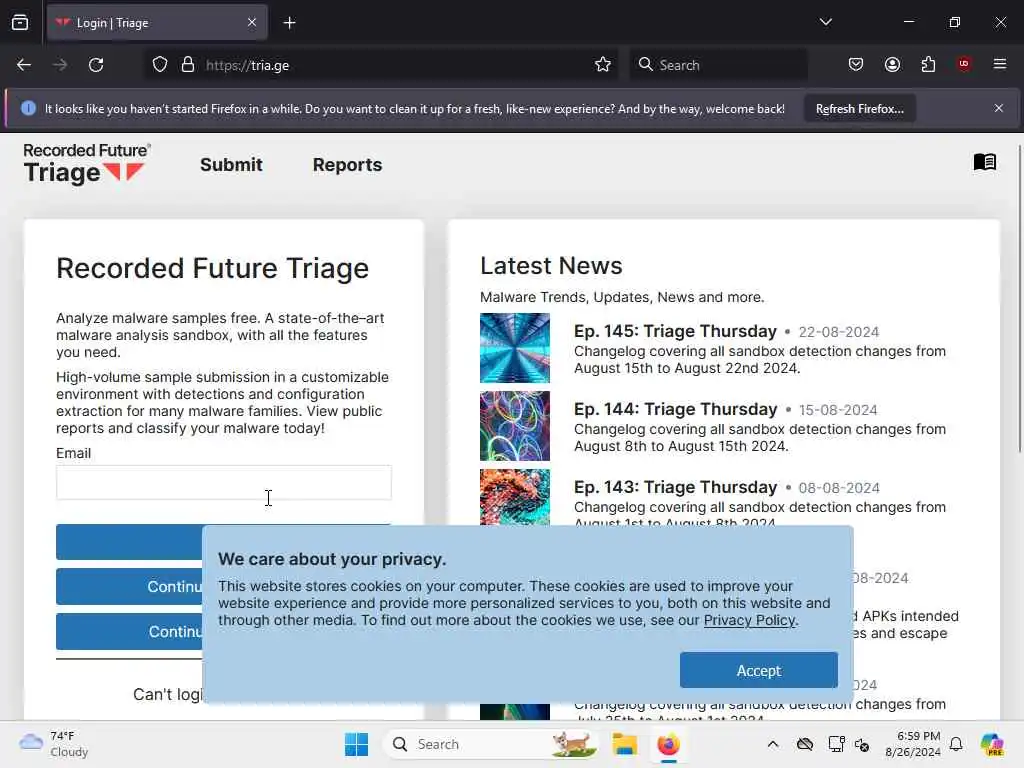
Task: Click the Firefox taskbar icon
Action: point(668,744)
